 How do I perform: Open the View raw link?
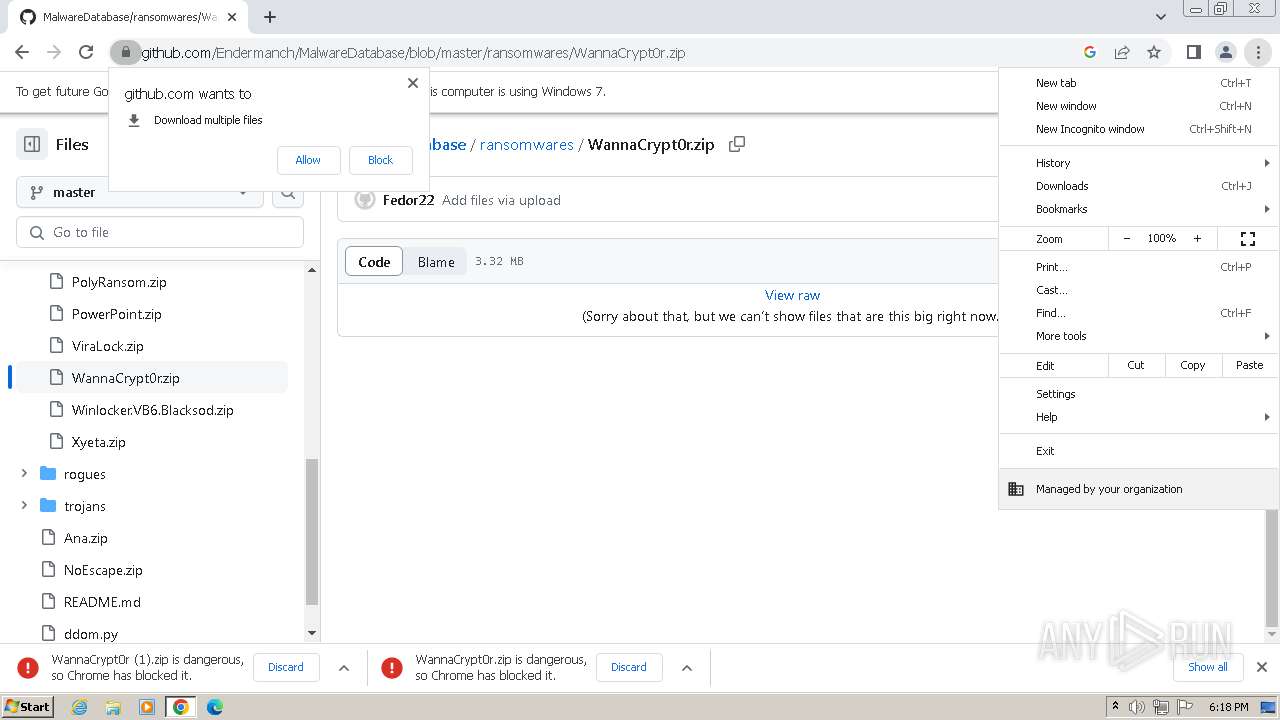pyautogui.click(x=792, y=295)
